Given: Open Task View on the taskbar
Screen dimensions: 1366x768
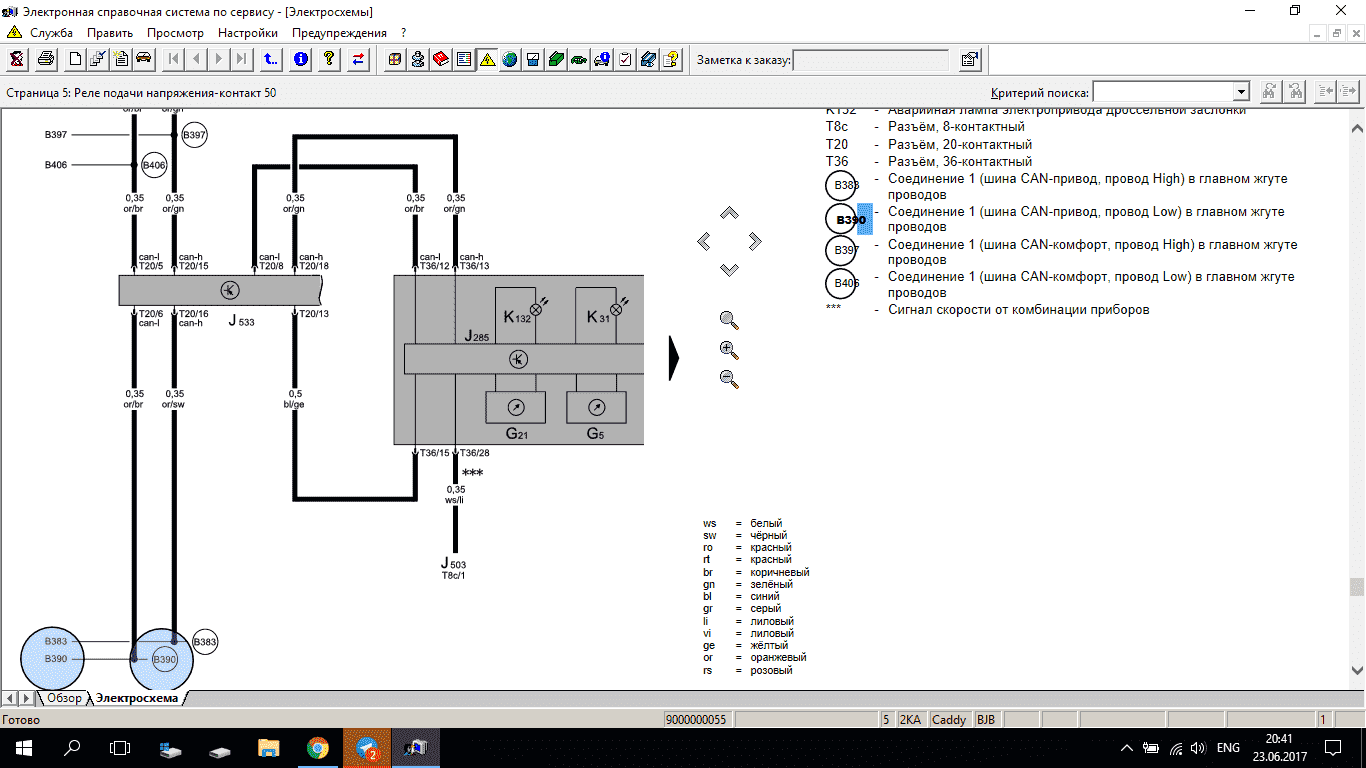Looking at the screenshot, I should click(x=120, y=747).
